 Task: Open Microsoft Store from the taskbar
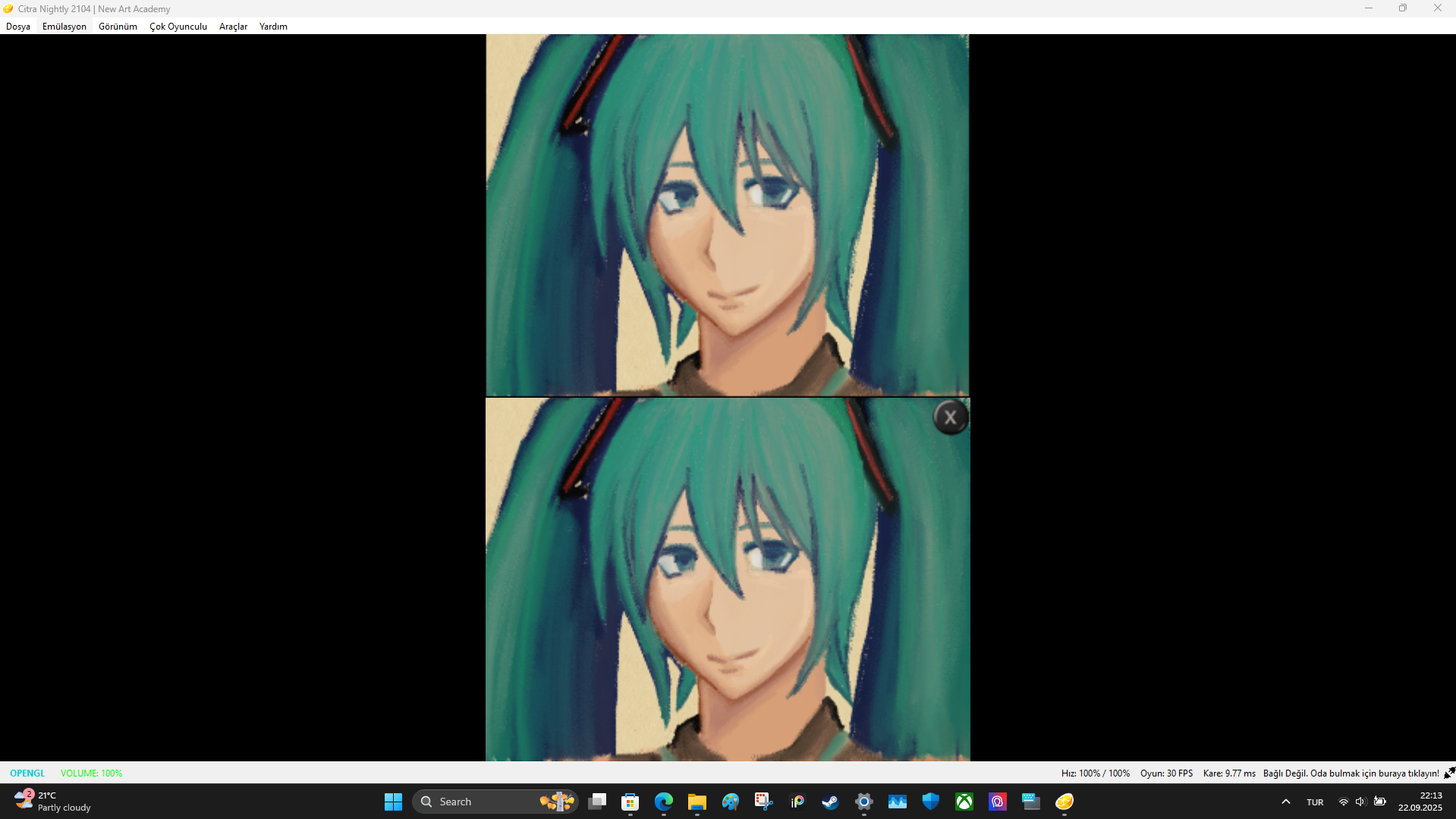631,802
